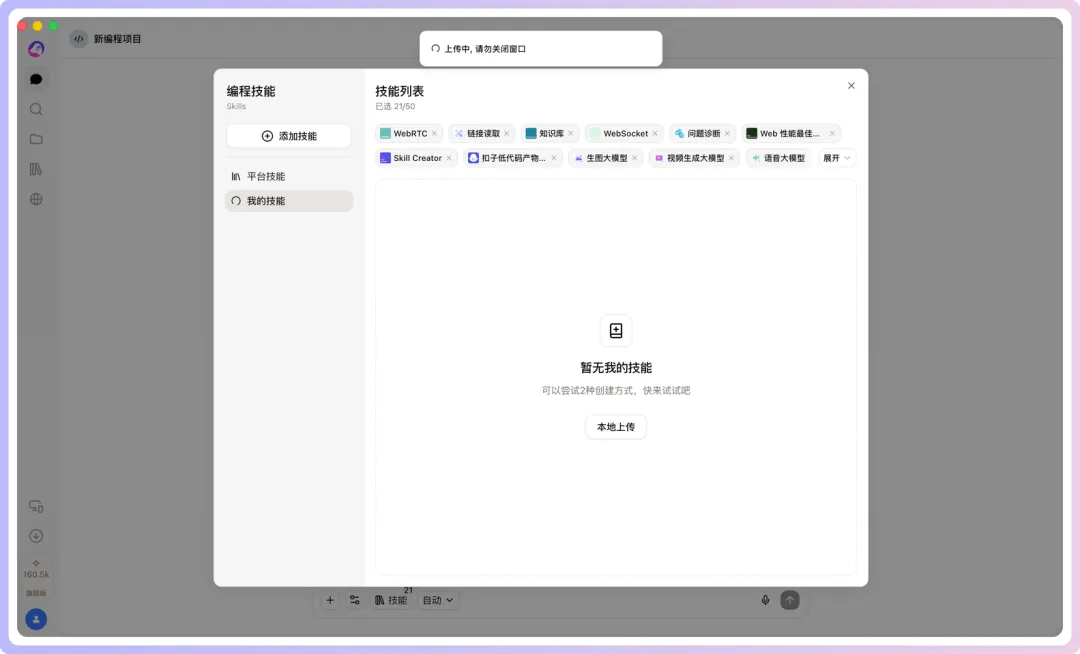This screenshot has width=1080, height=654.
Task: Click the download icon in sidebar
Action: click(x=36, y=536)
